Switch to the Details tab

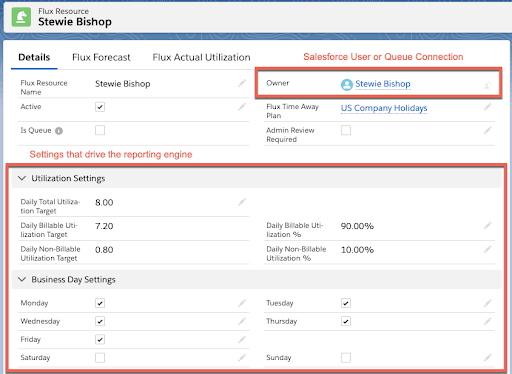point(34,57)
